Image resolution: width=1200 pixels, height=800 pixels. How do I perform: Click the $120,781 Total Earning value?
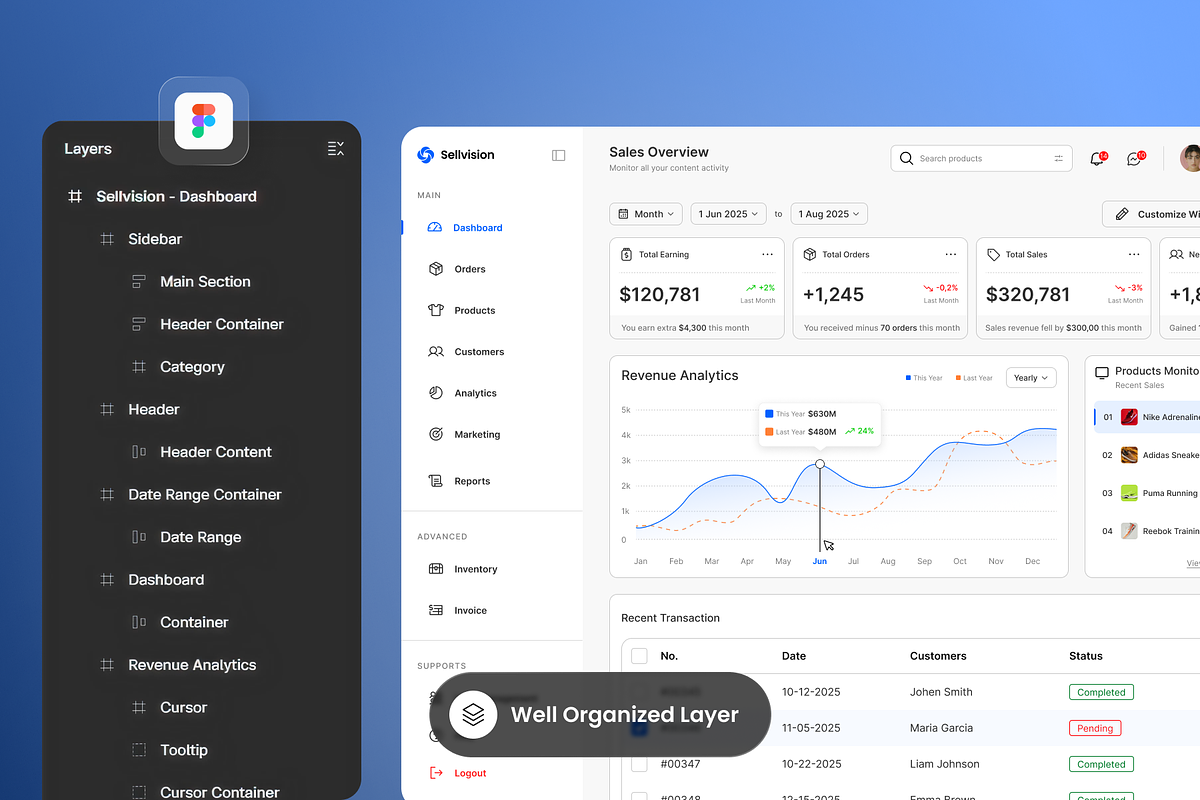pos(660,294)
